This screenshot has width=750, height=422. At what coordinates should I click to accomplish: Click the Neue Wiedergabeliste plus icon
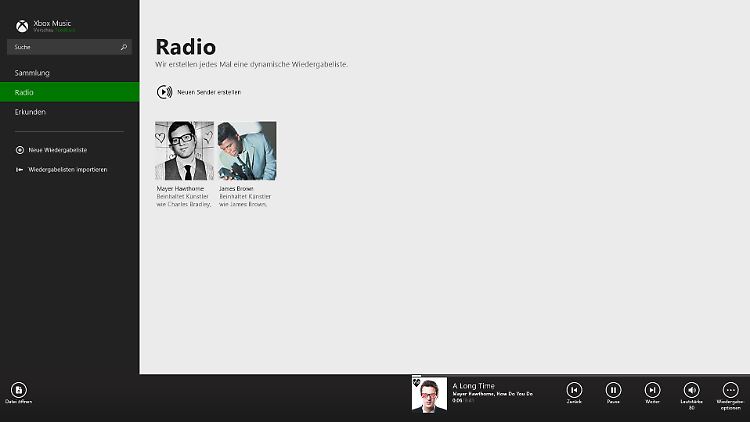pos(20,150)
